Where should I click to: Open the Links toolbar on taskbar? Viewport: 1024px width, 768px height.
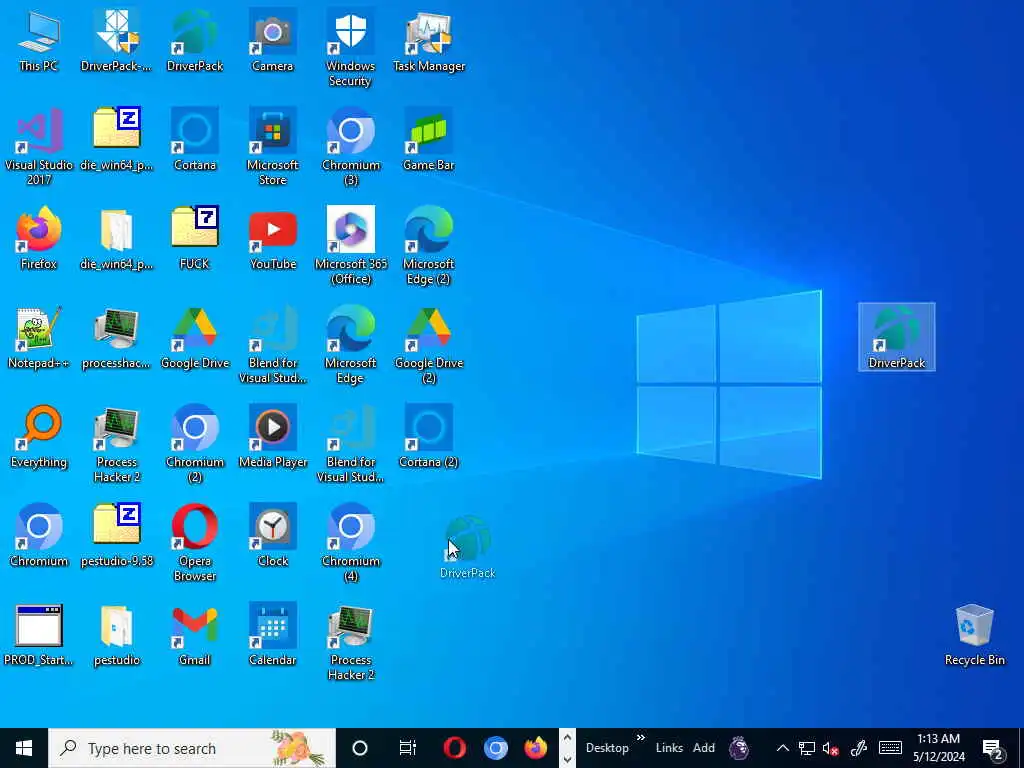point(669,748)
